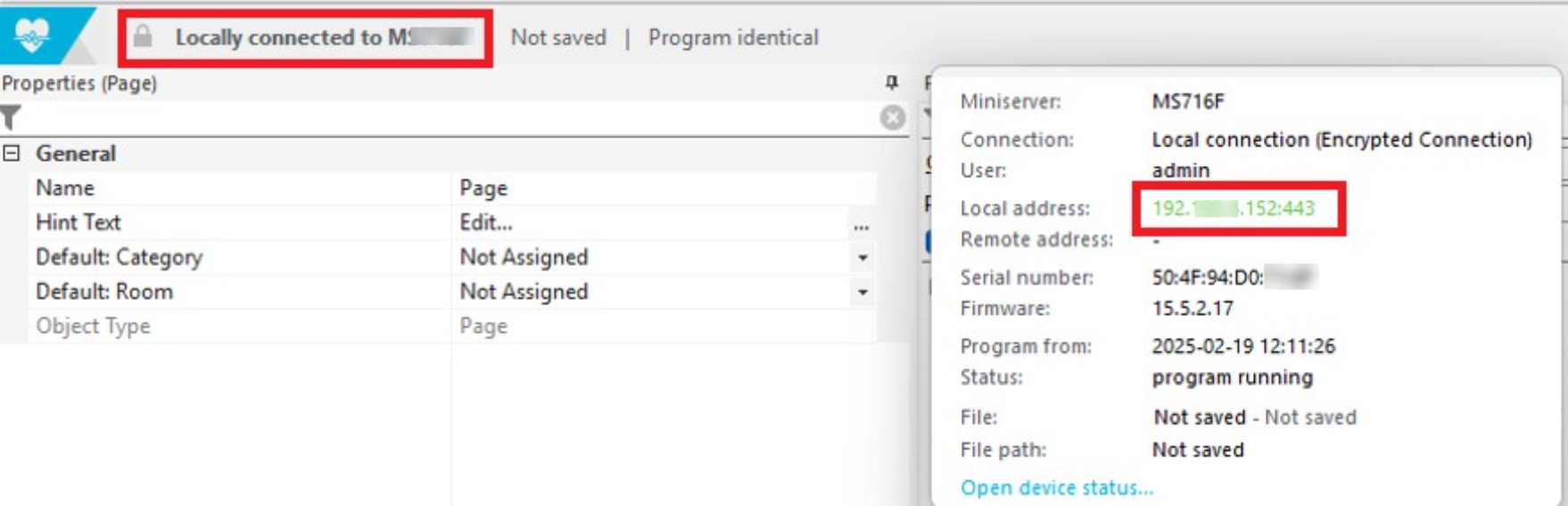Open the Default: Room dropdown arrow

click(862, 293)
